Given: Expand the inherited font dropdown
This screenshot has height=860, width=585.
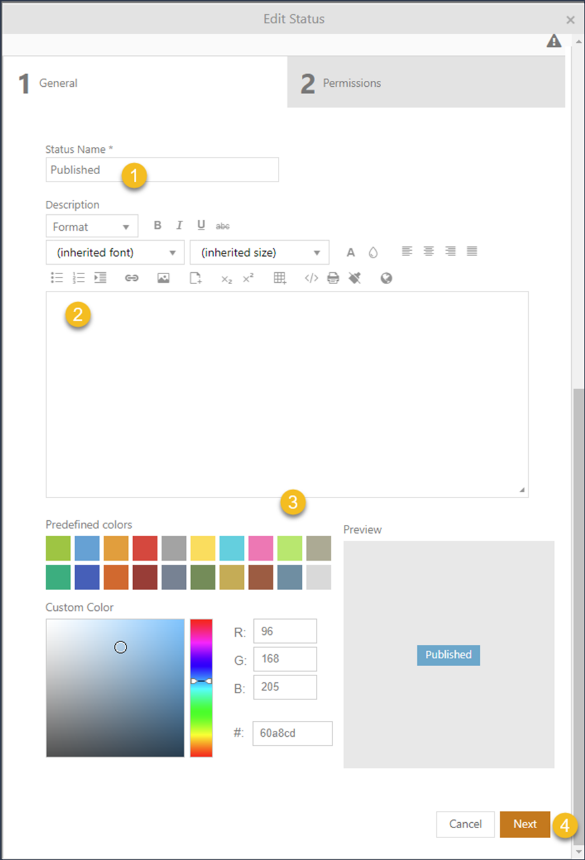Looking at the screenshot, I should (x=115, y=252).
